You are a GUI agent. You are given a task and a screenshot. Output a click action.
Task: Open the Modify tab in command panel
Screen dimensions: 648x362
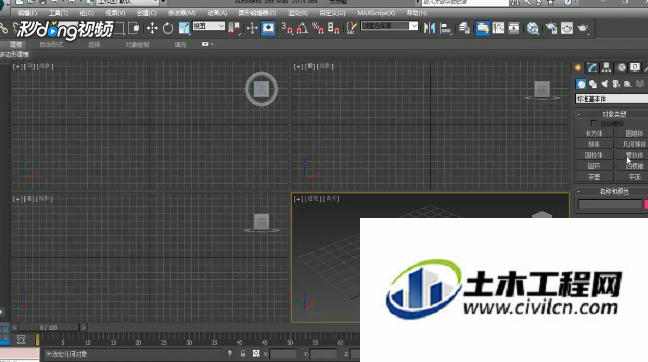click(x=592, y=68)
